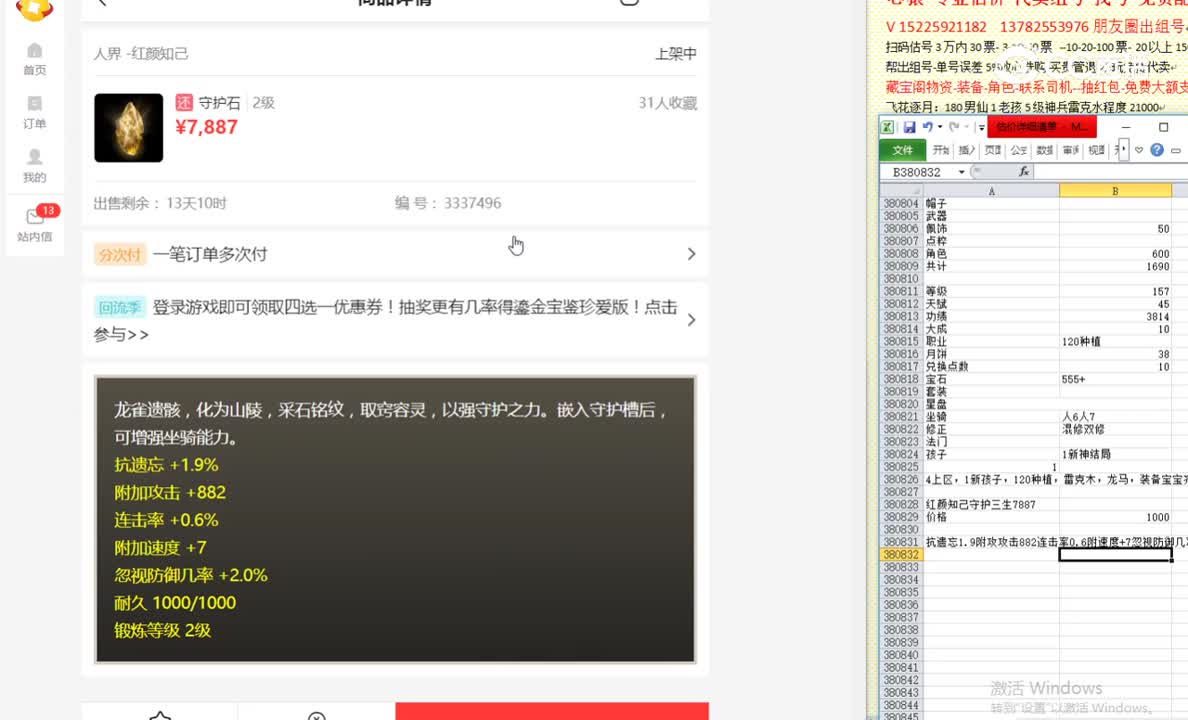Select the 数据 ribbon tab
This screenshot has width=1188, height=720.
click(1043, 150)
